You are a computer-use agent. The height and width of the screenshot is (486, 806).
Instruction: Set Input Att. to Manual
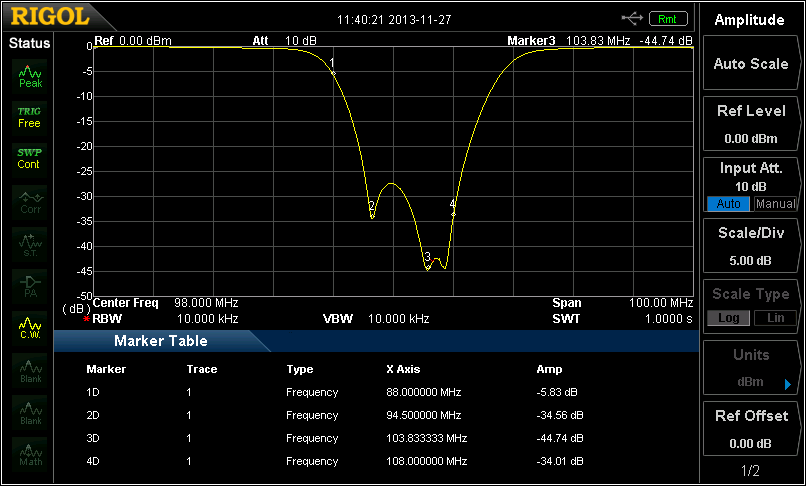tap(775, 204)
